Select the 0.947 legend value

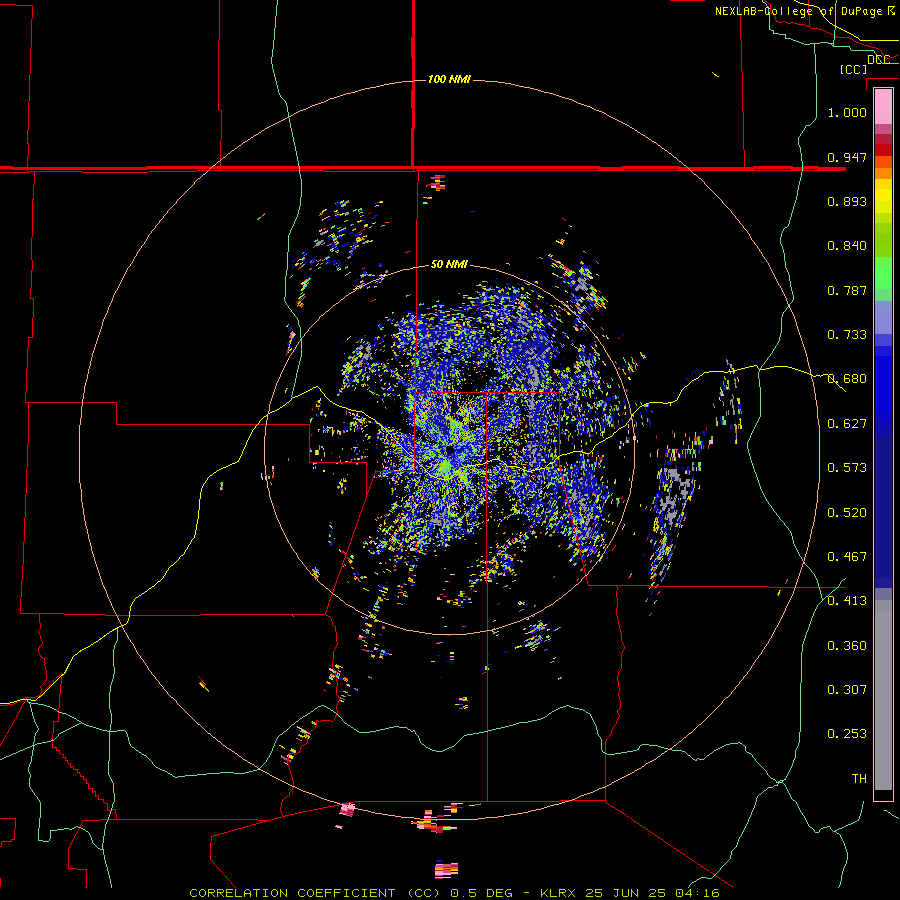(x=847, y=157)
